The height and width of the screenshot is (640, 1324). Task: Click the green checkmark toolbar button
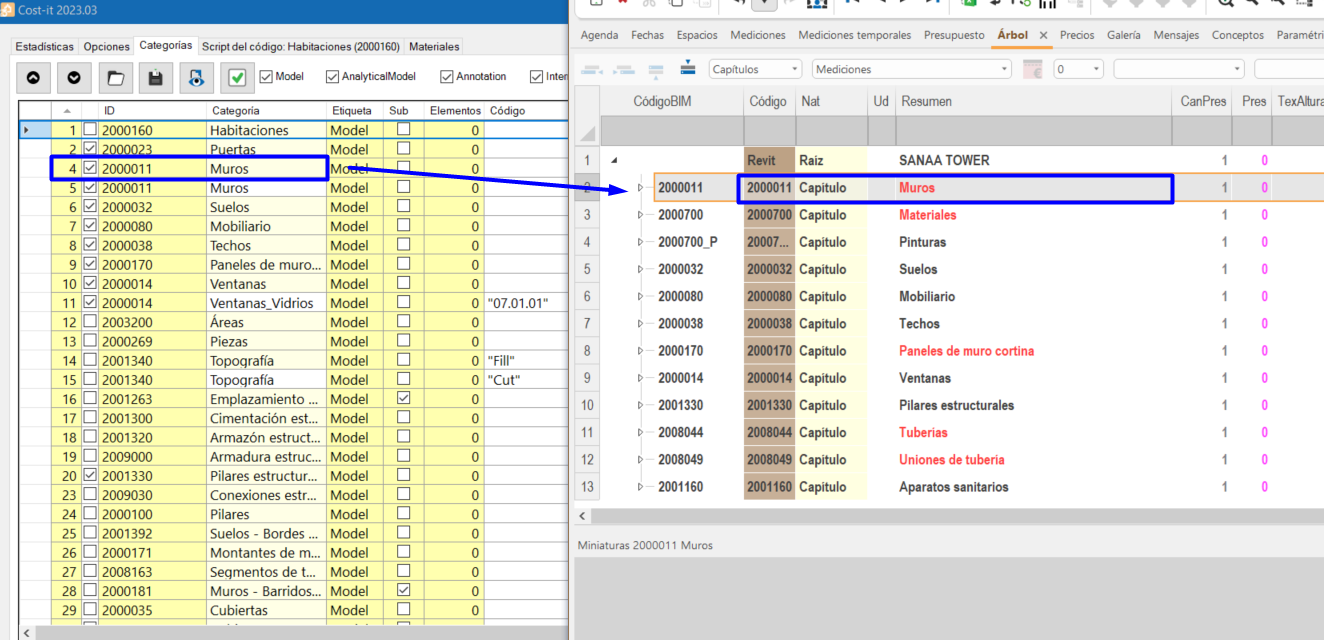[x=237, y=77]
